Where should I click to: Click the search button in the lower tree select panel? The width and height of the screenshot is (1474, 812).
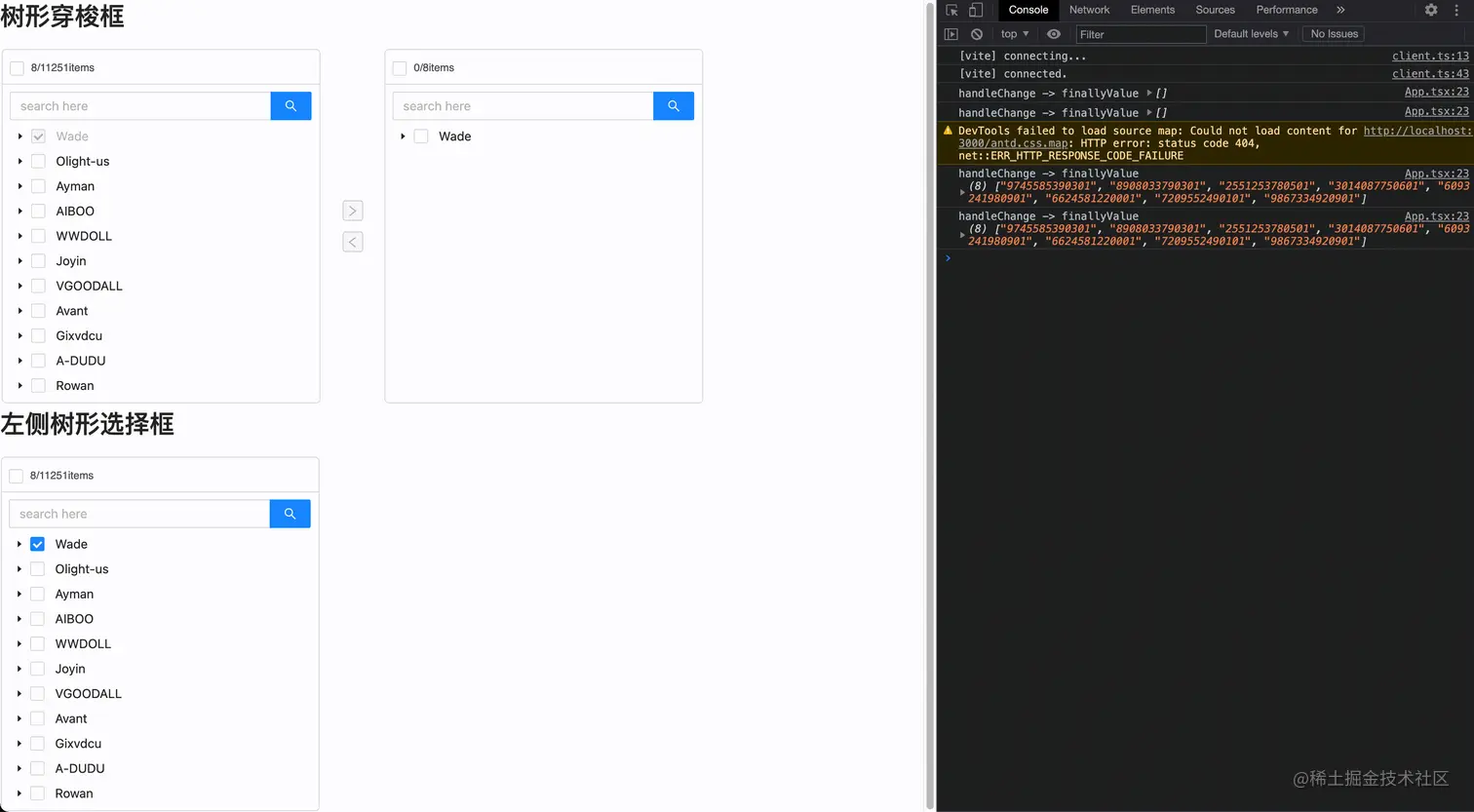click(290, 514)
